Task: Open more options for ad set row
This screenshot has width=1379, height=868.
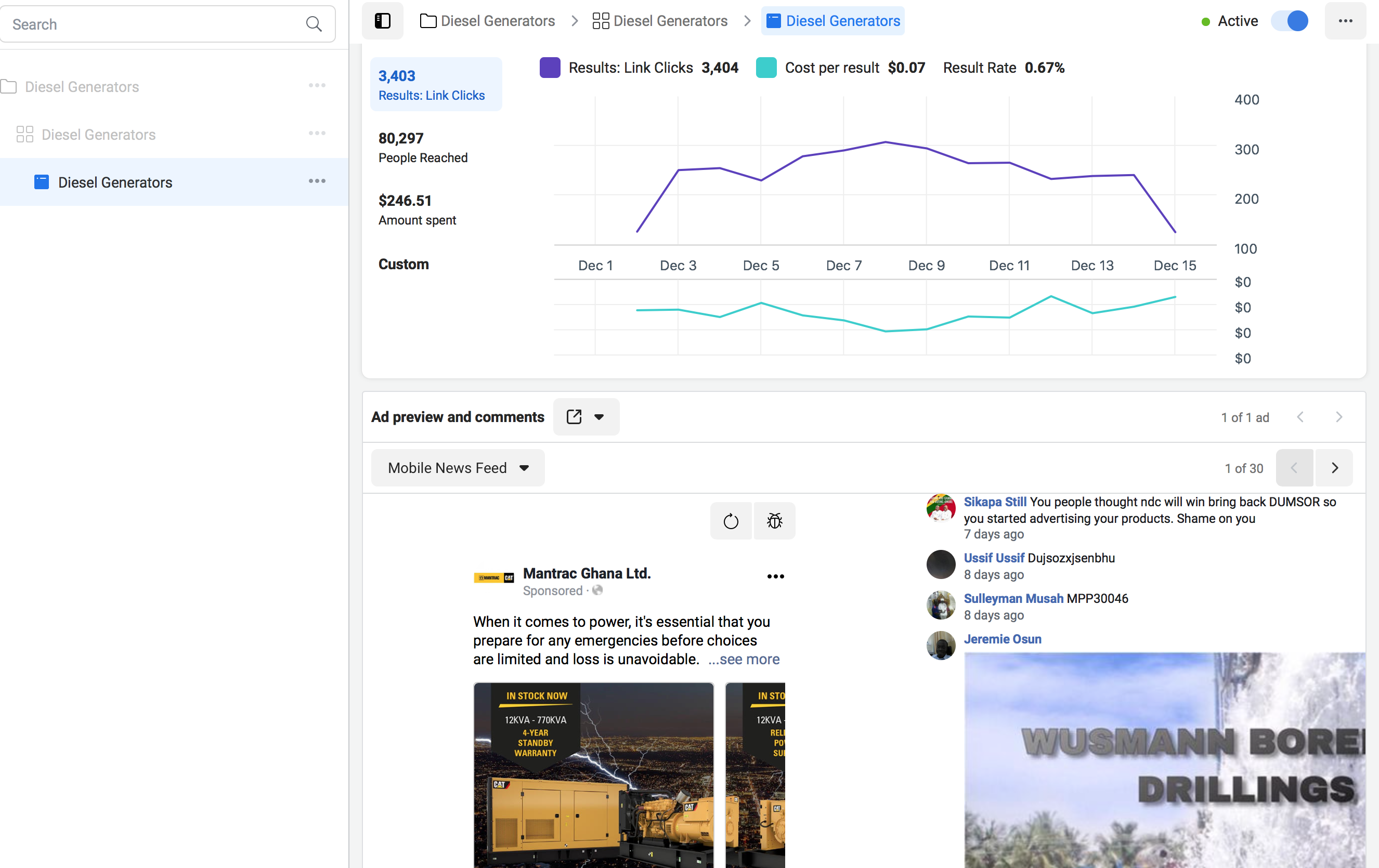Action: [317, 134]
